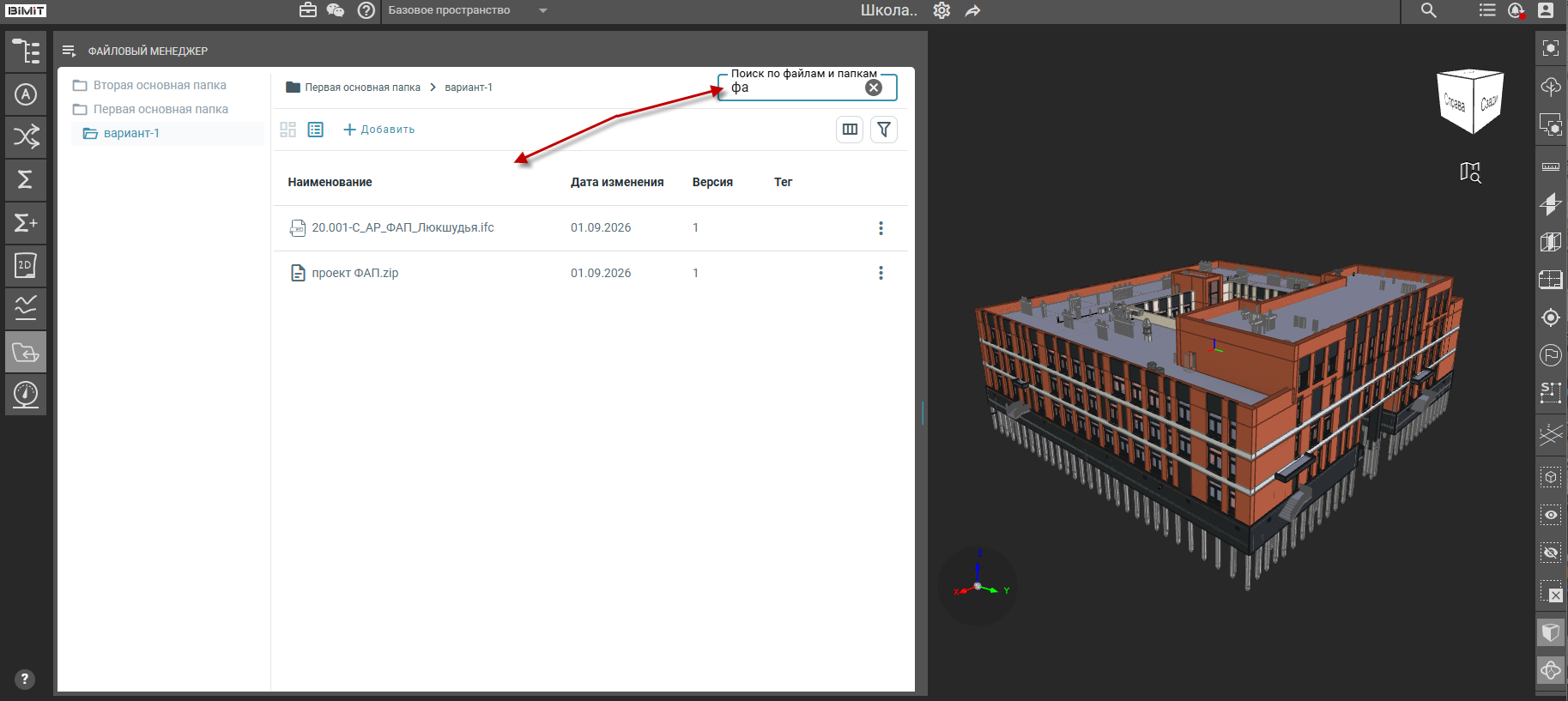Open the model tree panel icon
The height and width of the screenshot is (701, 1568).
[x=26, y=51]
